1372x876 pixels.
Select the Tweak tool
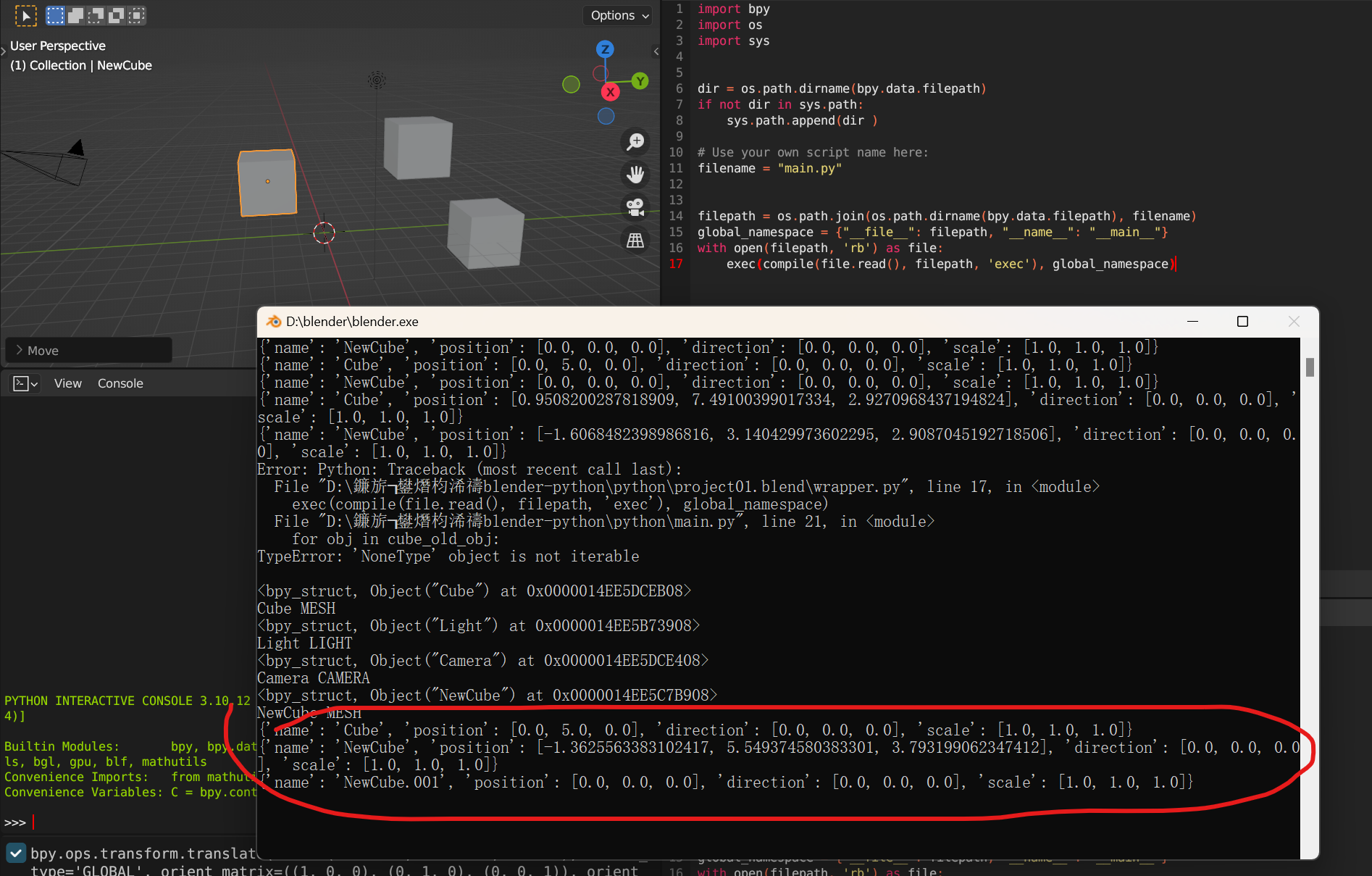(26, 15)
